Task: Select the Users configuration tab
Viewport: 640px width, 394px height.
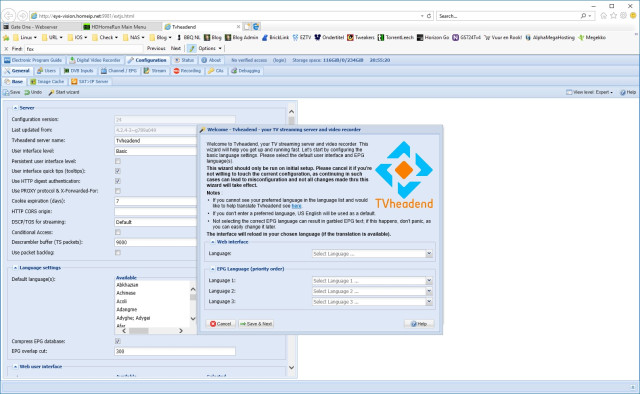Action: pos(46,71)
